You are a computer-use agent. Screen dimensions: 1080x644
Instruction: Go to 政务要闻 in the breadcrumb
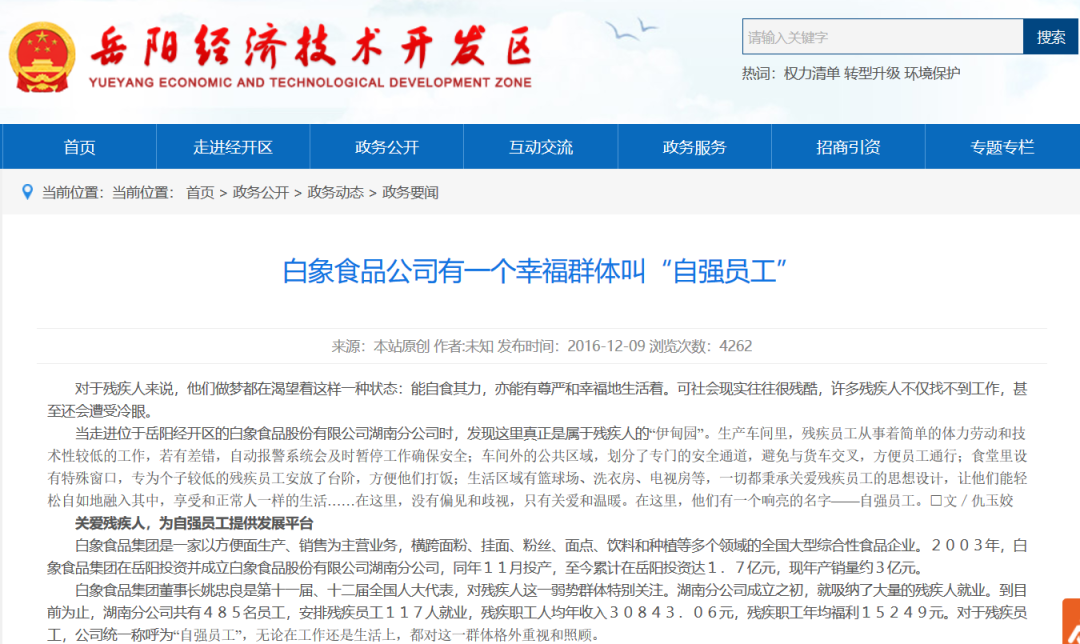click(411, 192)
